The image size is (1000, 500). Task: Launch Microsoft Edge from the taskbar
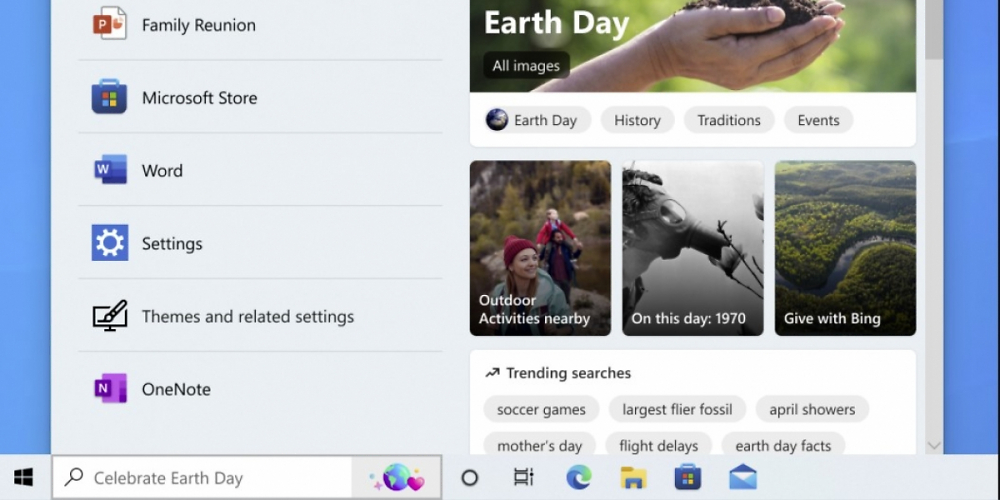coord(578,477)
